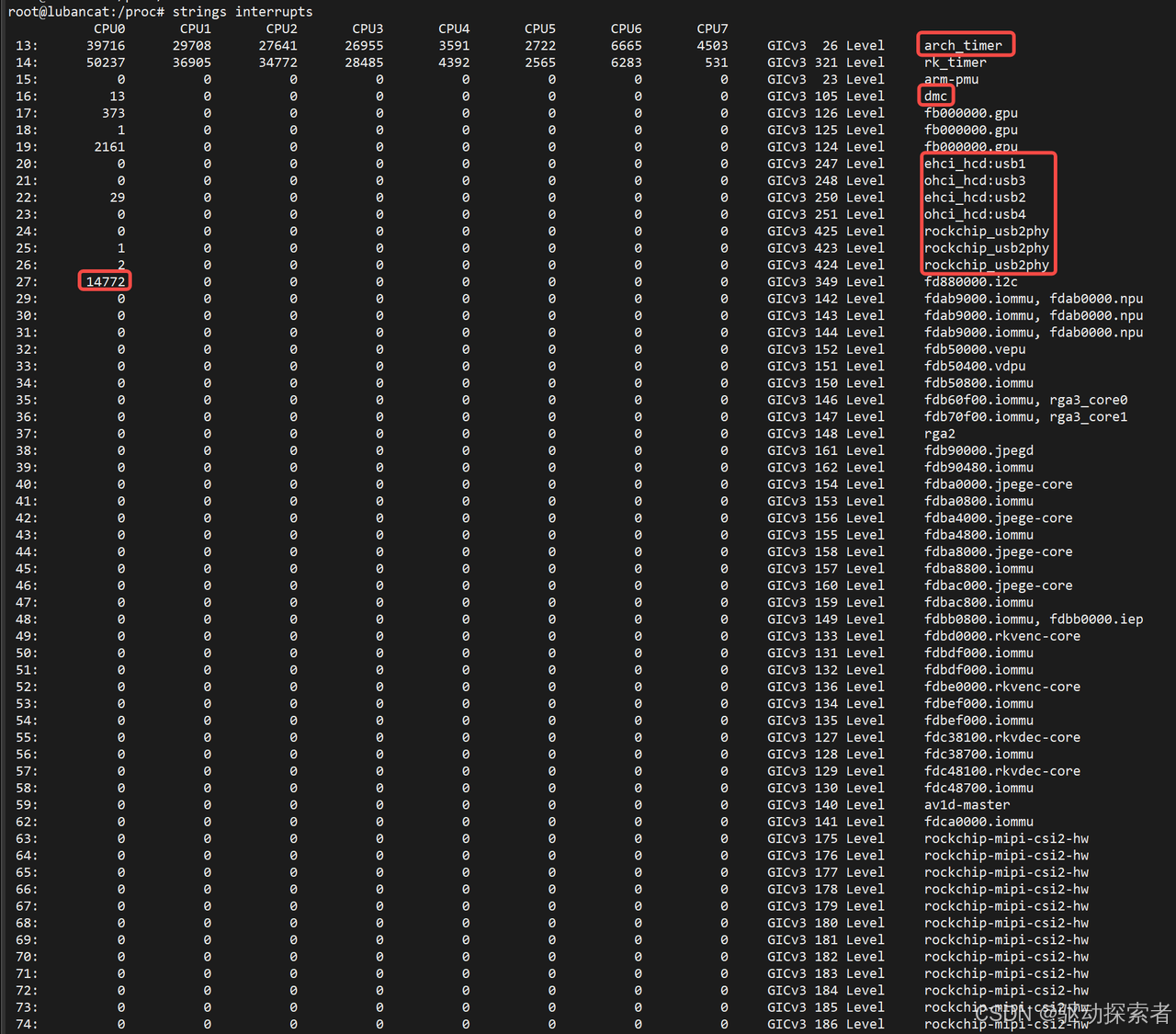Select the ehci_hcd:usb1 device name
The image size is (1176, 1034).
[x=974, y=164]
